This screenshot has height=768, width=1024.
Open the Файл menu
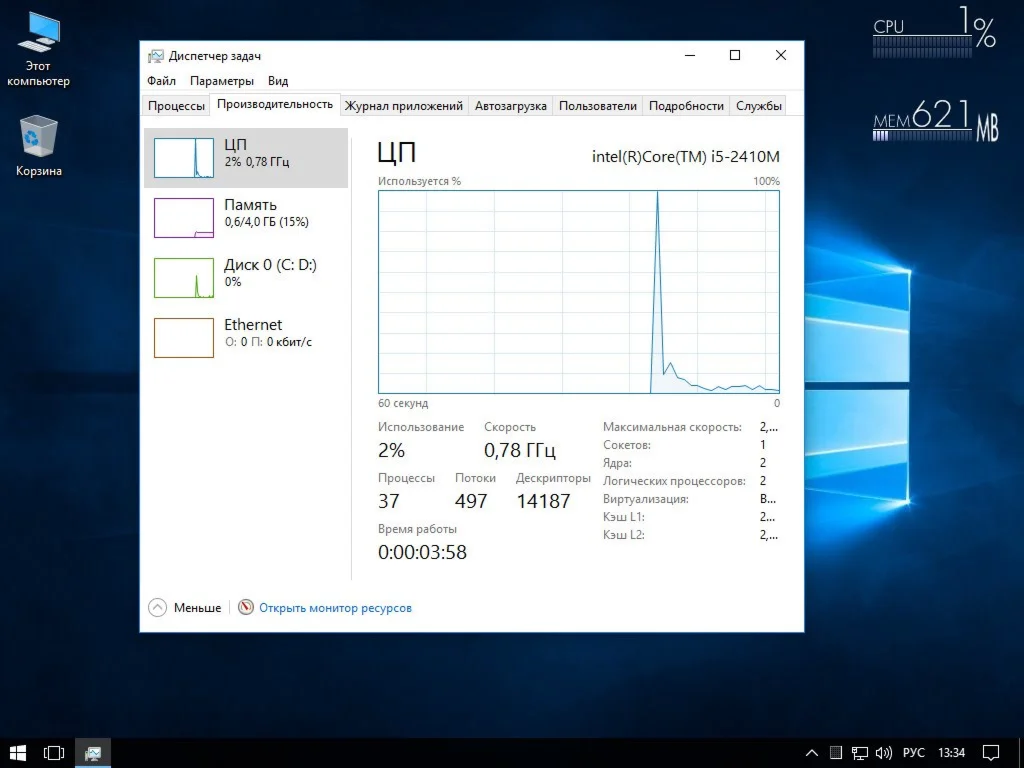[161, 81]
